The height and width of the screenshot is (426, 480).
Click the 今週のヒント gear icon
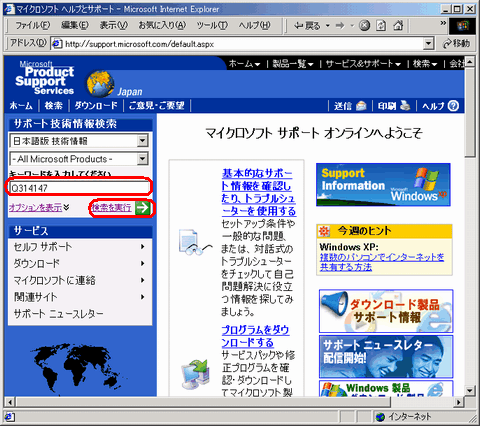324,231
